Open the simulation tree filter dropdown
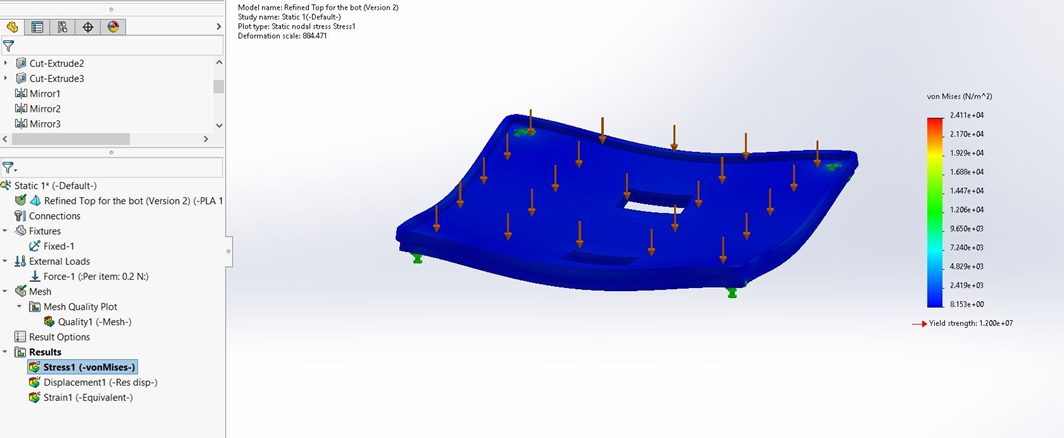Screen dimensions: 1064x438 click(9, 167)
